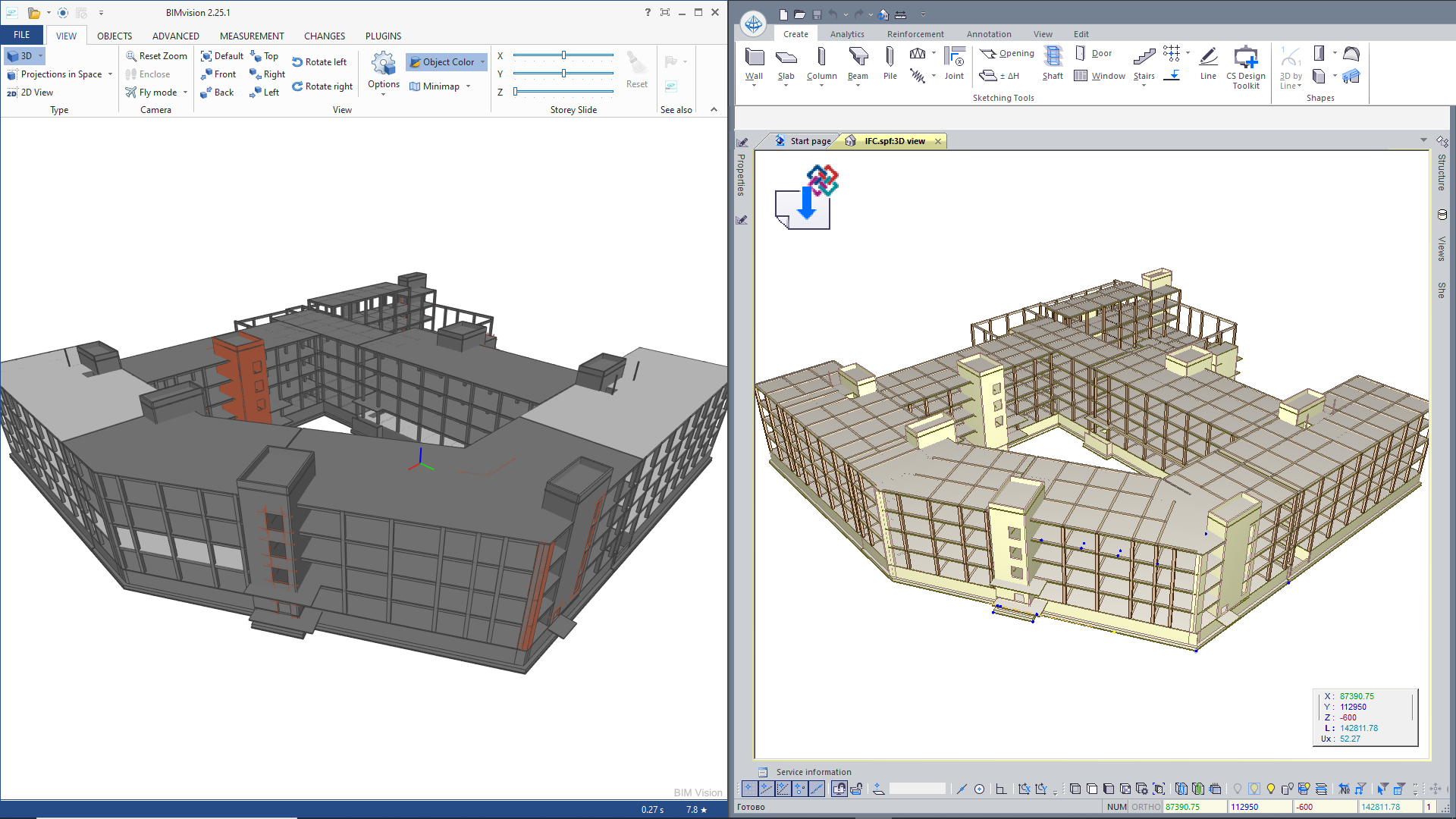Click Reset Zoom camera icon
This screenshot has width=1456, height=819.
(132, 56)
